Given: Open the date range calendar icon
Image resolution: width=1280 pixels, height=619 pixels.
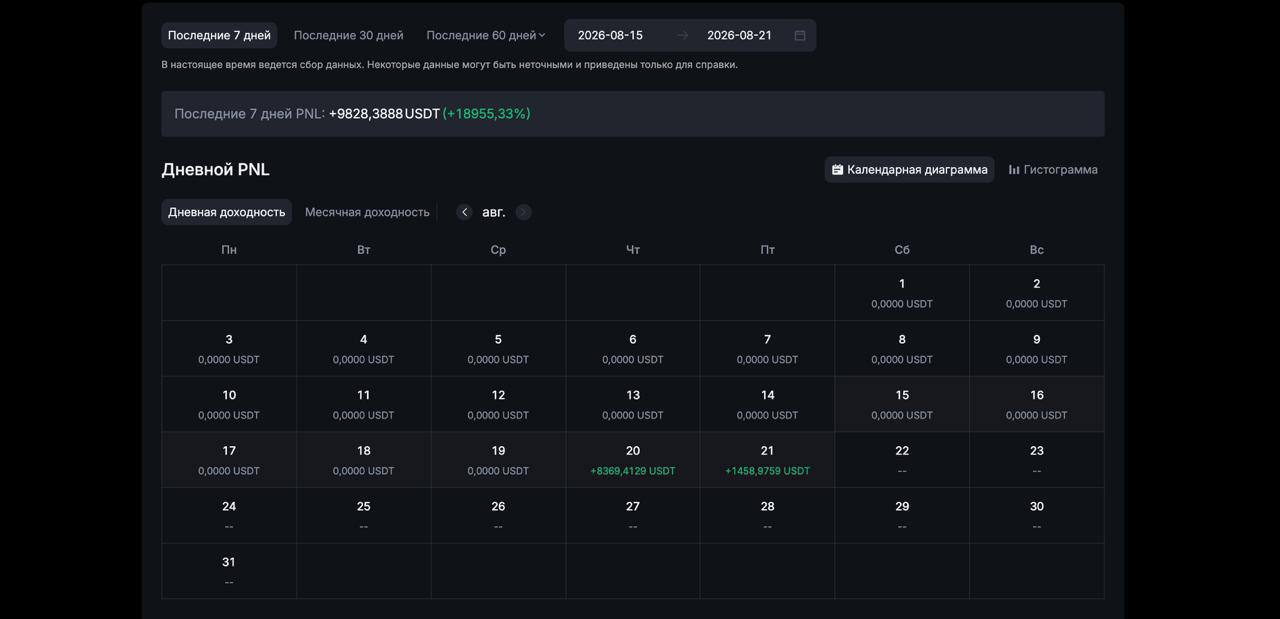Looking at the screenshot, I should pos(800,35).
